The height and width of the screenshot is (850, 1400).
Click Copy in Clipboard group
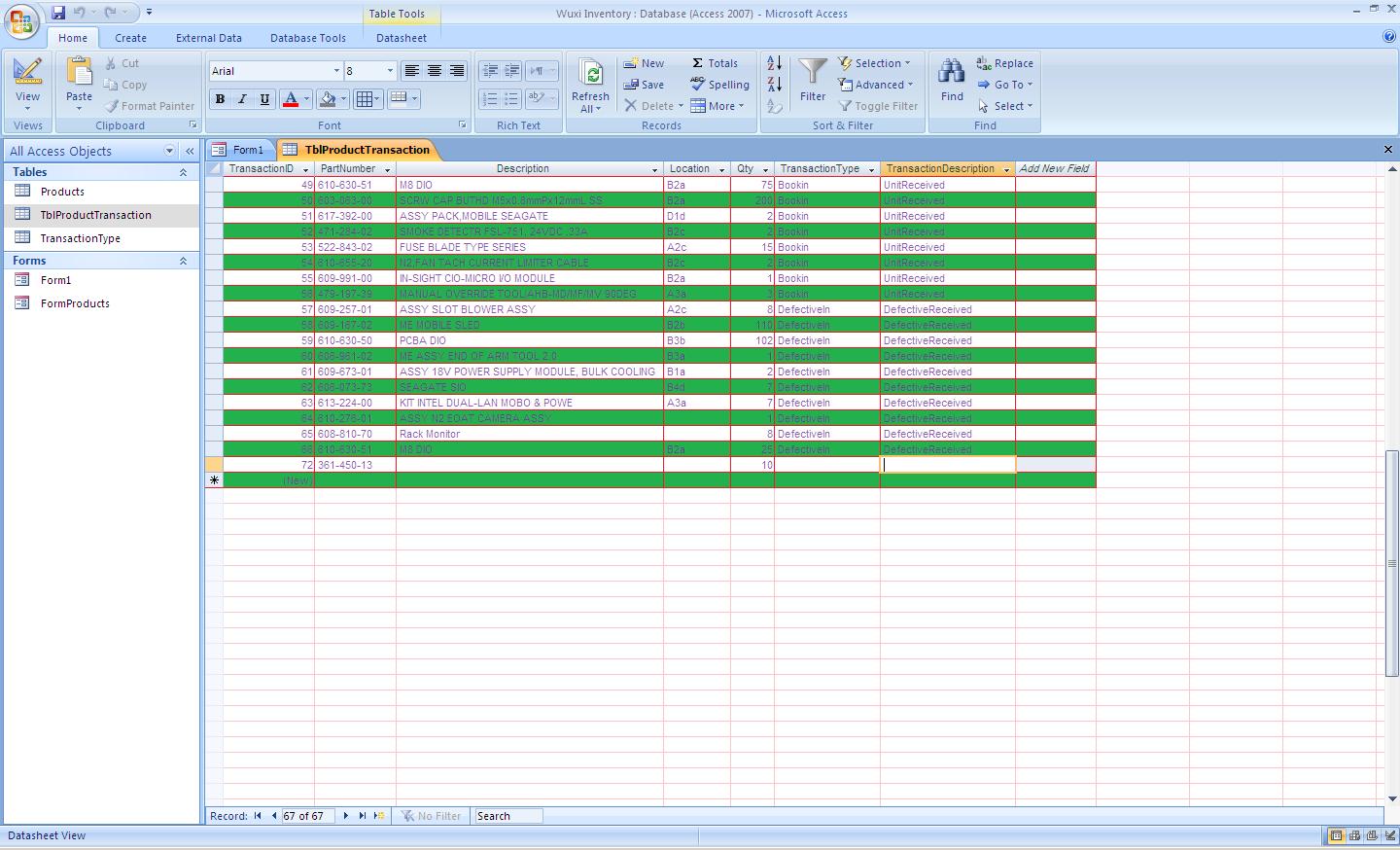(x=125, y=85)
